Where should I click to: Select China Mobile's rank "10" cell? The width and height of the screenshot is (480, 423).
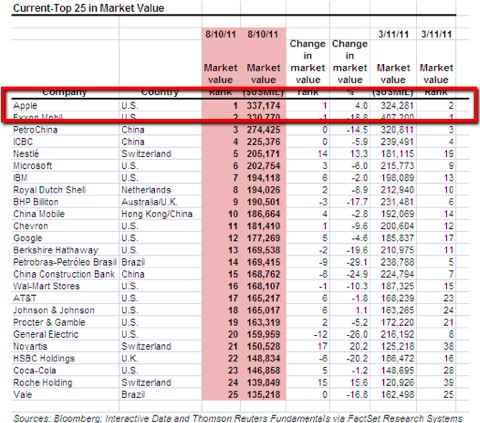[233, 214]
